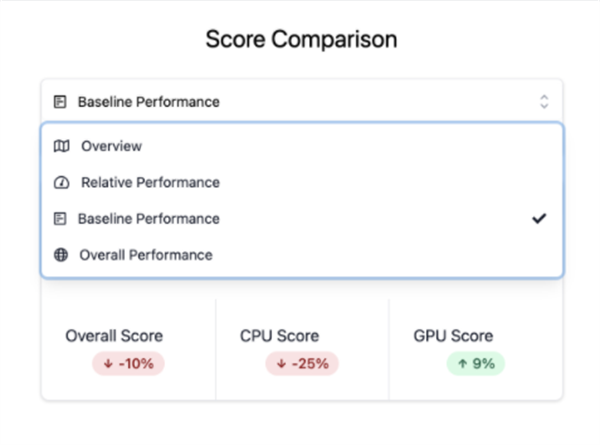Viewport: 600px width, 445px height.
Task: Collapse the list using the up-down chevron
Action: click(544, 102)
